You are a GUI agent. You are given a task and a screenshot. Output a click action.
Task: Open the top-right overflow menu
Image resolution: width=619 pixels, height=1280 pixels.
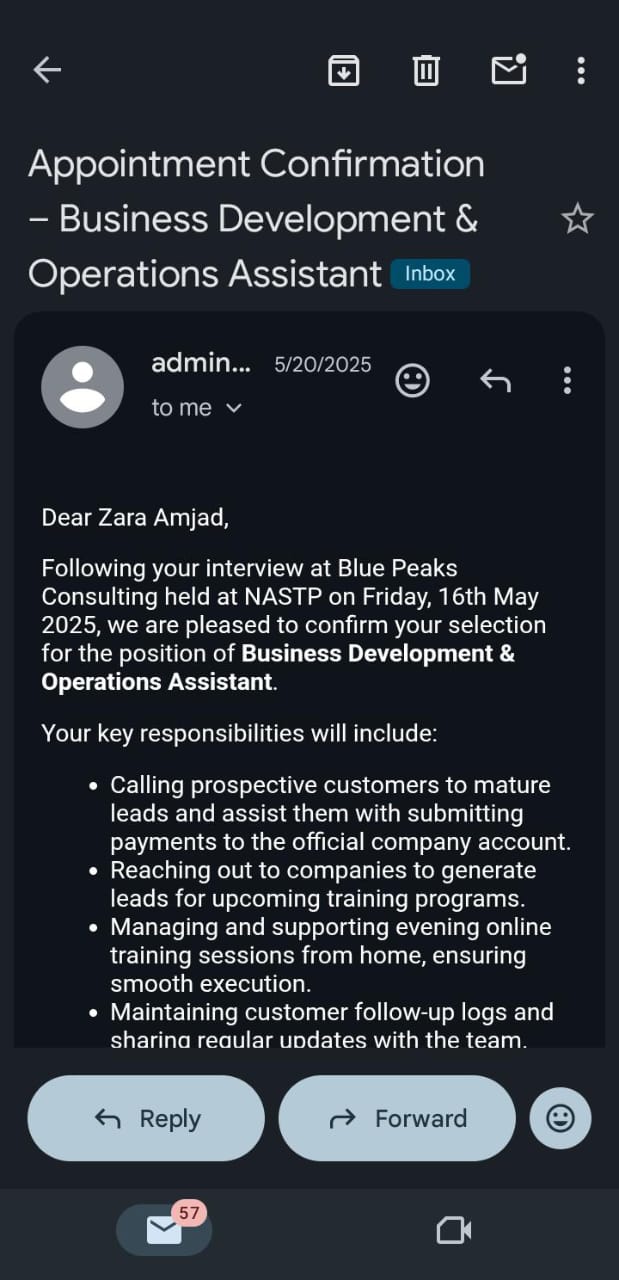pos(581,70)
